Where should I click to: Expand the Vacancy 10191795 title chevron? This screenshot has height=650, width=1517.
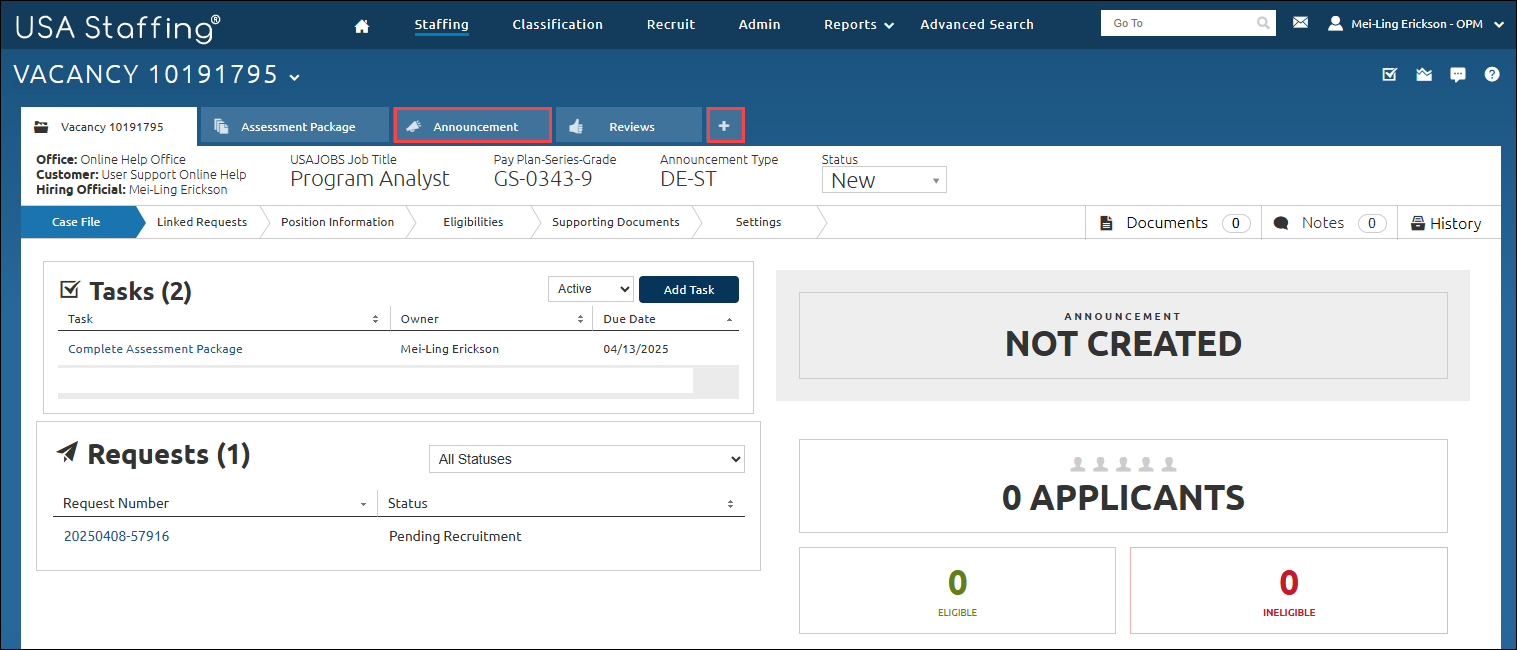294,77
